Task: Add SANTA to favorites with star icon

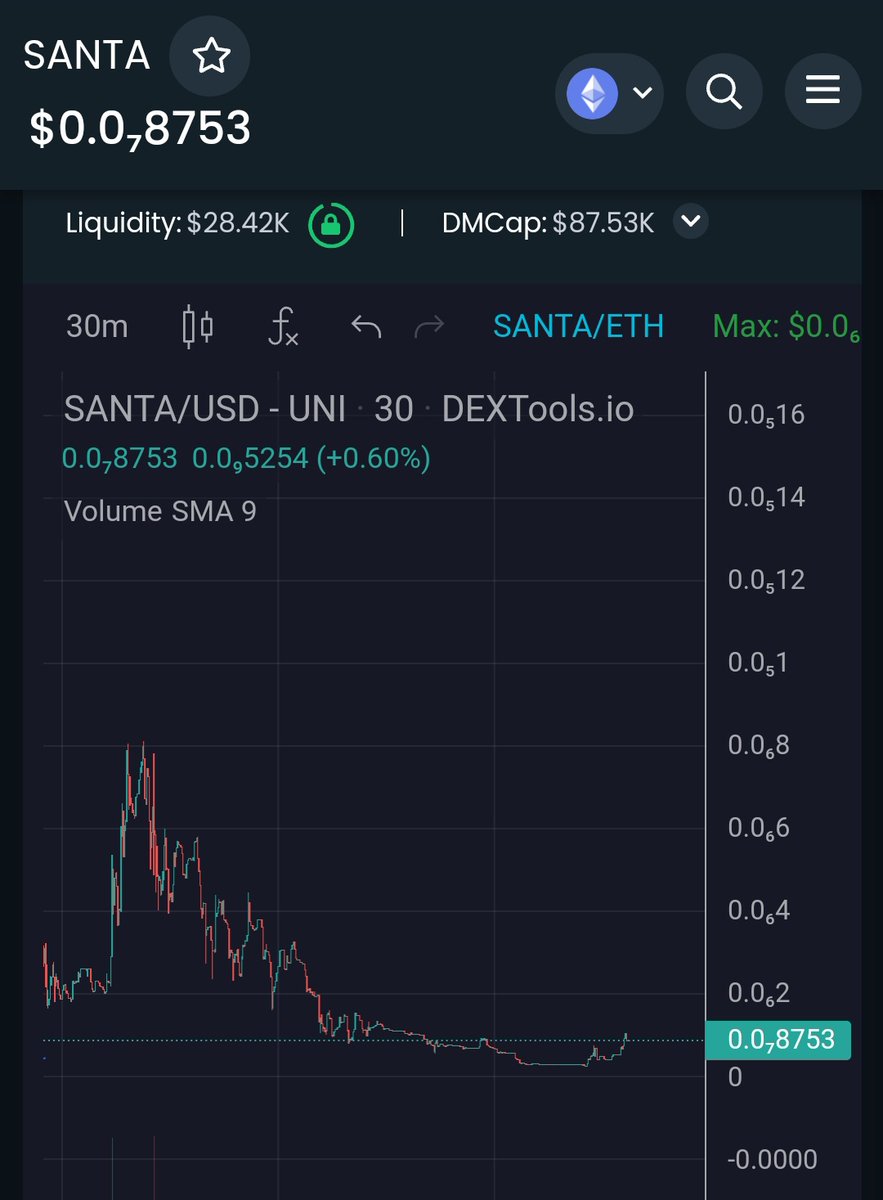Action: pos(210,57)
